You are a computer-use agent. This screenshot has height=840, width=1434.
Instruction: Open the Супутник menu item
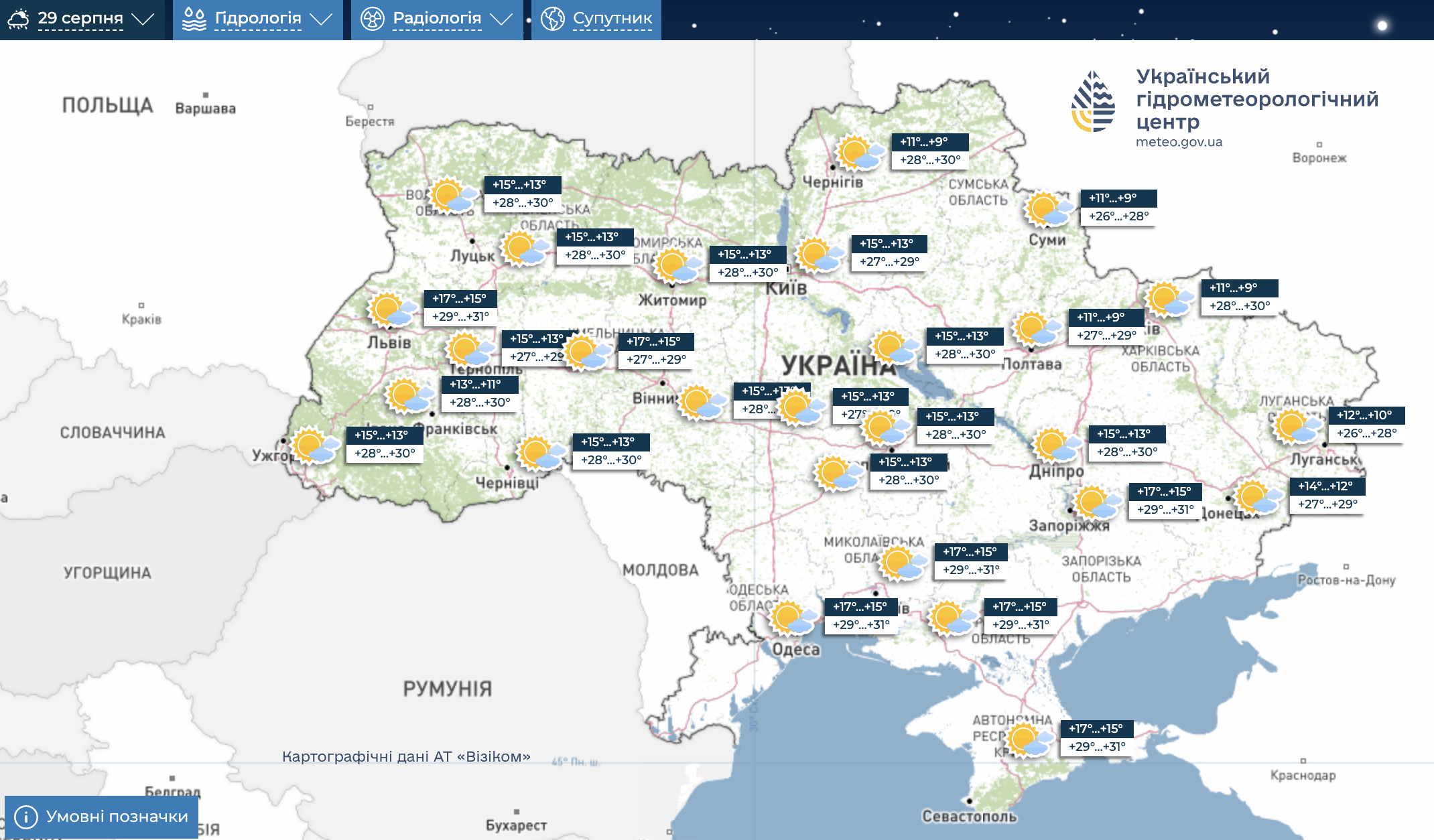pyautogui.click(x=612, y=19)
